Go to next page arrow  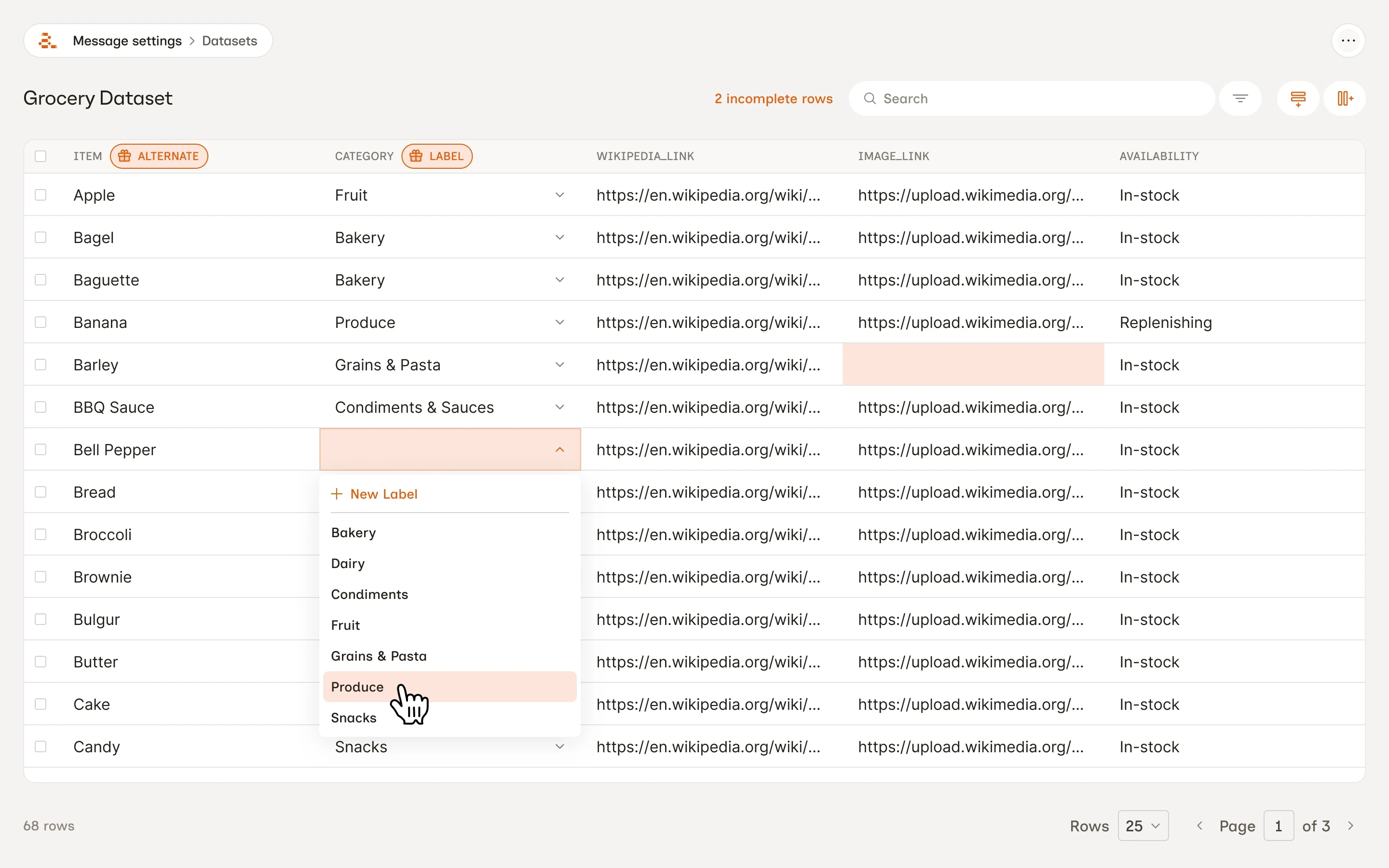(1350, 826)
